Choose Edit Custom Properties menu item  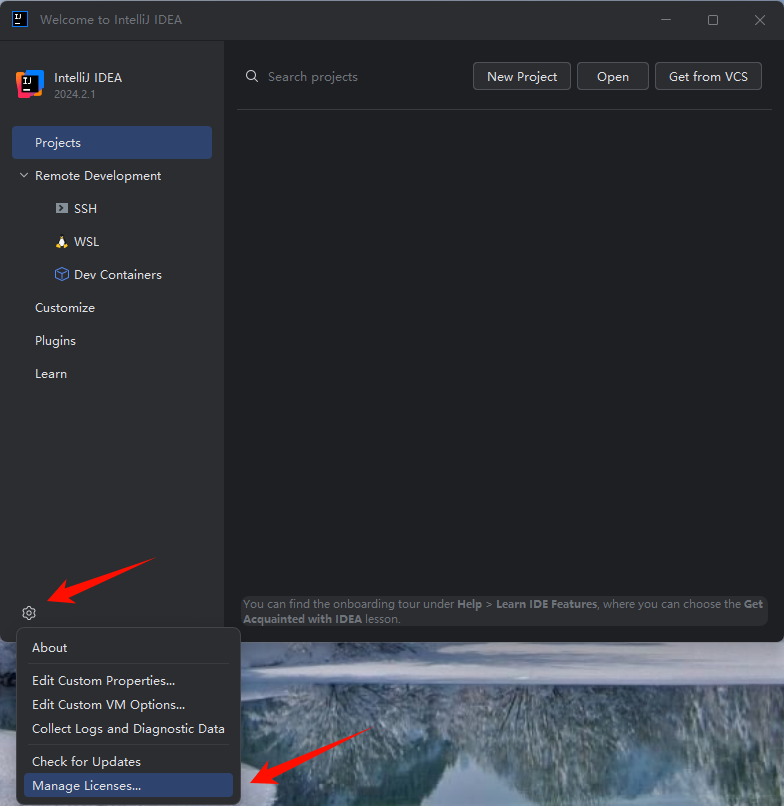[128, 681]
